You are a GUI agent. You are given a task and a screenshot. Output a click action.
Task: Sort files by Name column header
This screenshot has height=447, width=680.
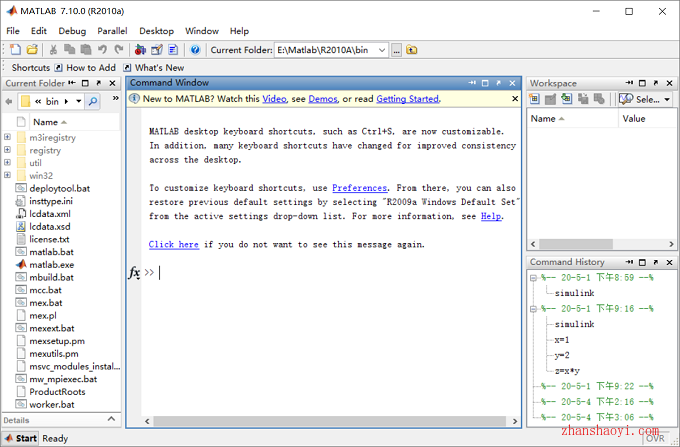pyautogui.click(x=50, y=122)
